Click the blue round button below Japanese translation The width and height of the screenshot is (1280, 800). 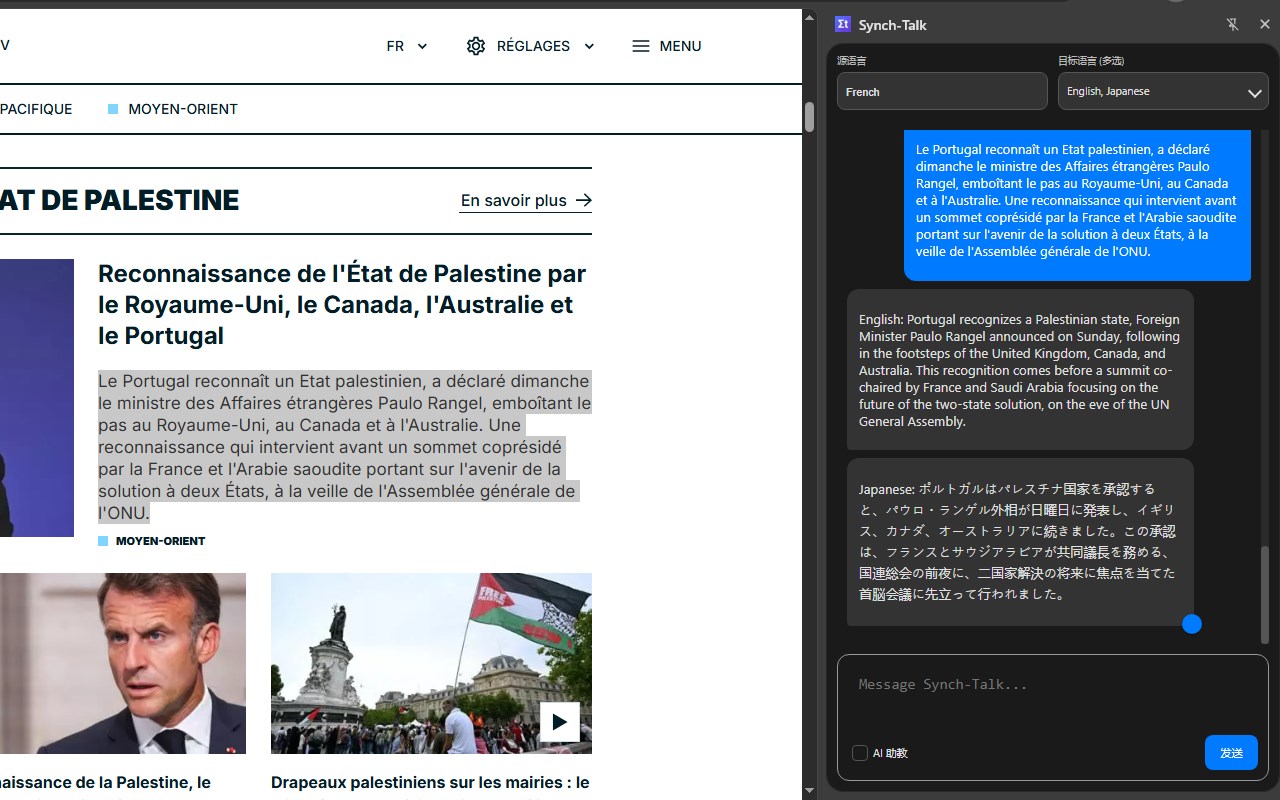1191,624
